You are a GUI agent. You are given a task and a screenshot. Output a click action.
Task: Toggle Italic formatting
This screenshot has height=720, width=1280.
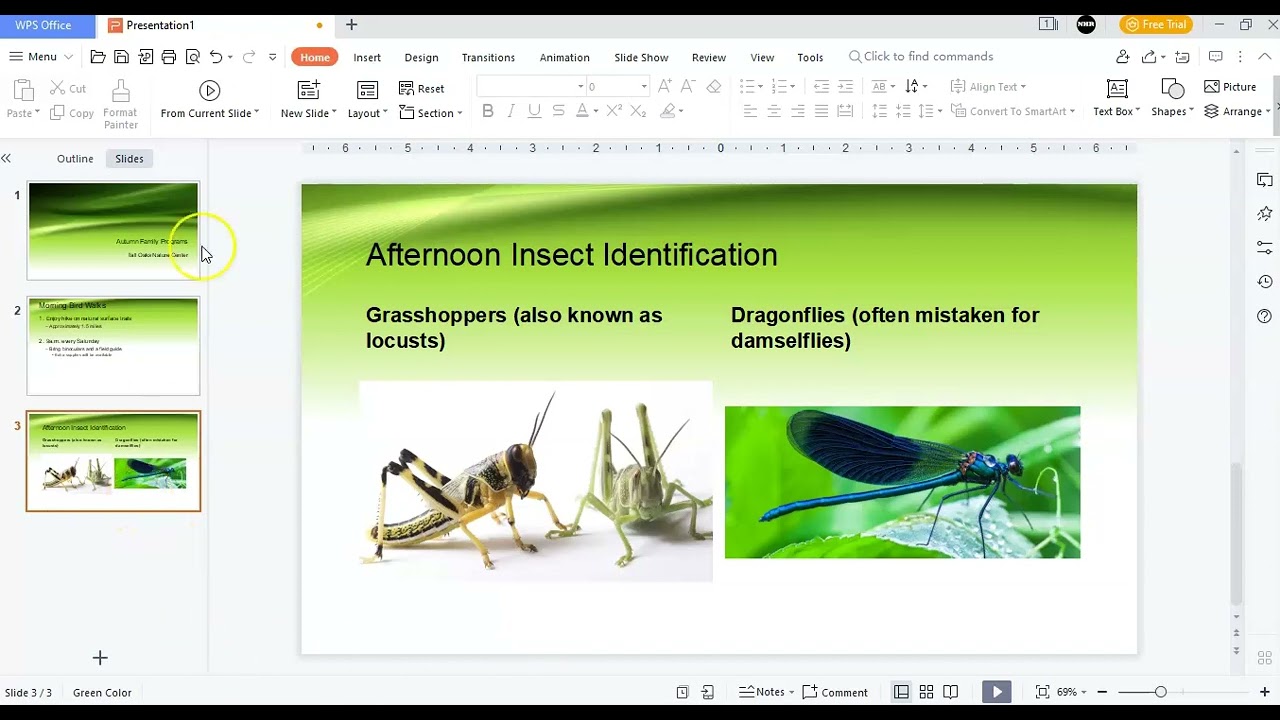tap(511, 111)
